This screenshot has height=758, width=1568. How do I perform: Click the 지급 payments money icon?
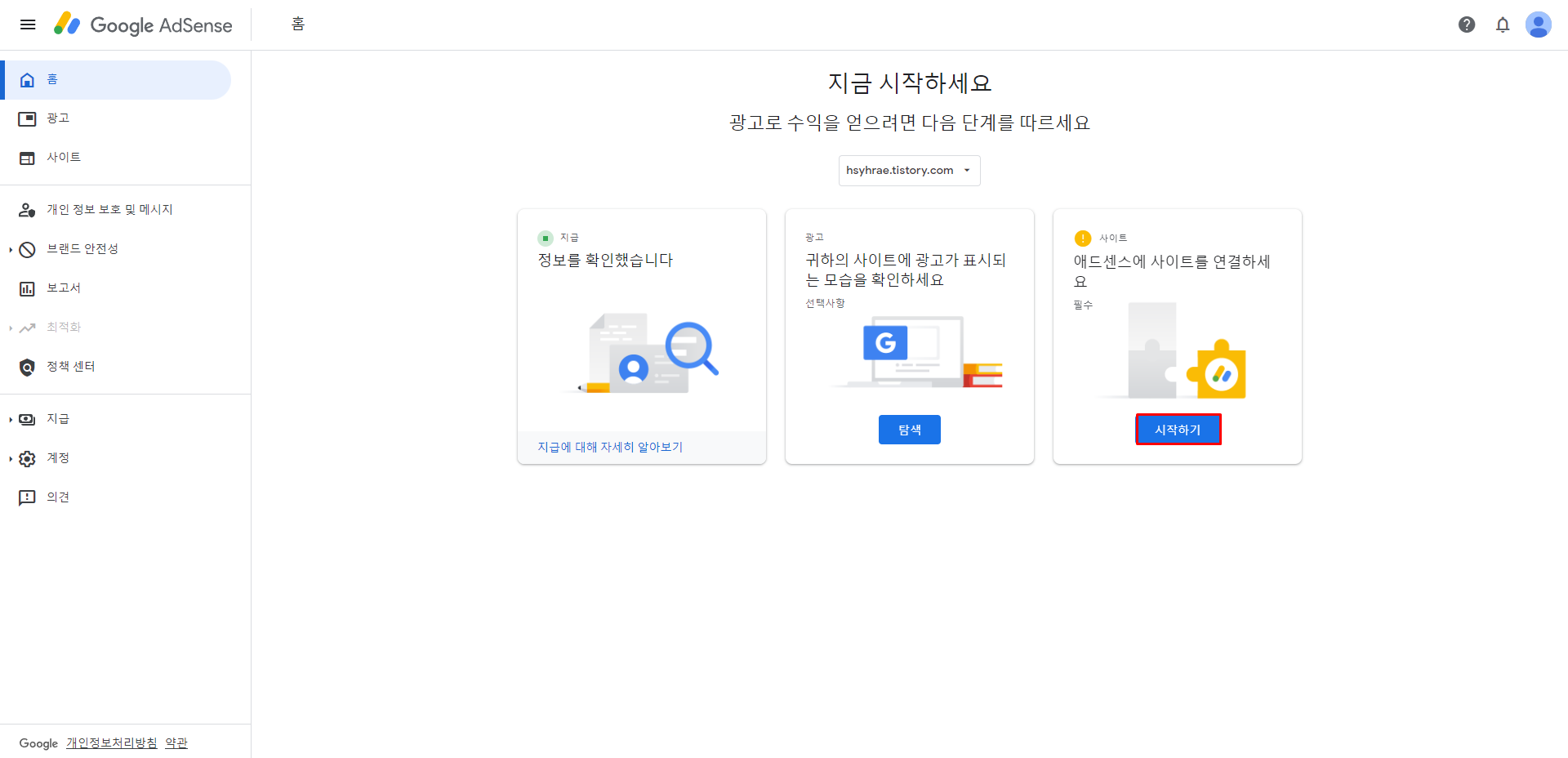27,420
